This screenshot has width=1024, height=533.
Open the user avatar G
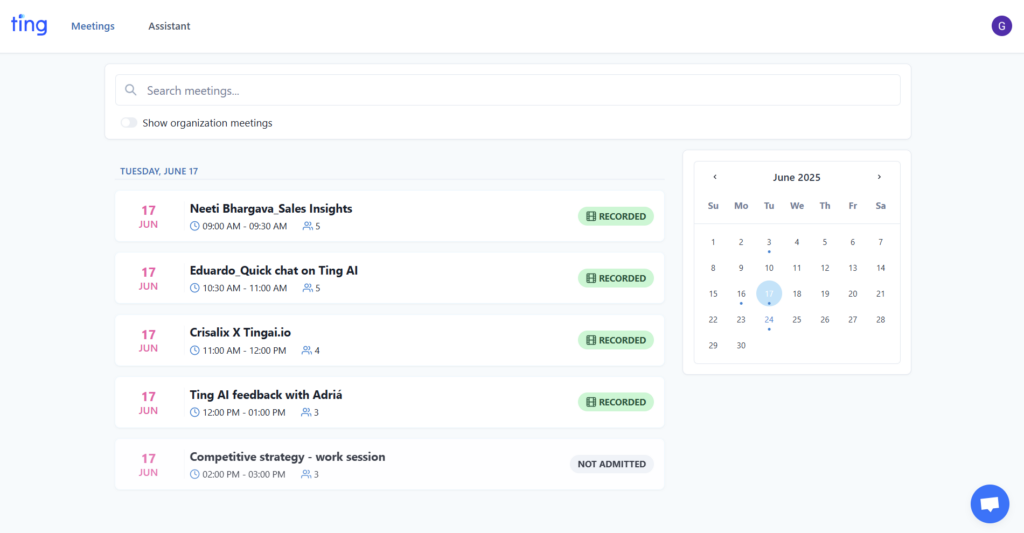point(1001,26)
